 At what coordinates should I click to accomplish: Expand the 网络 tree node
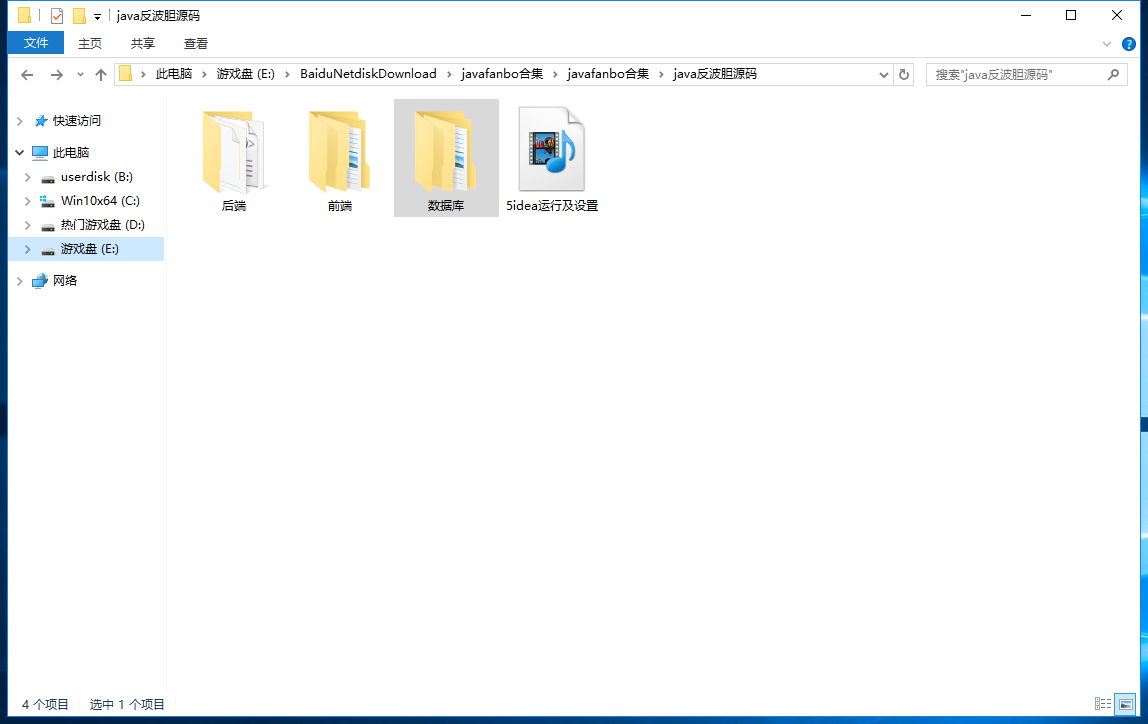tap(20, 281)
